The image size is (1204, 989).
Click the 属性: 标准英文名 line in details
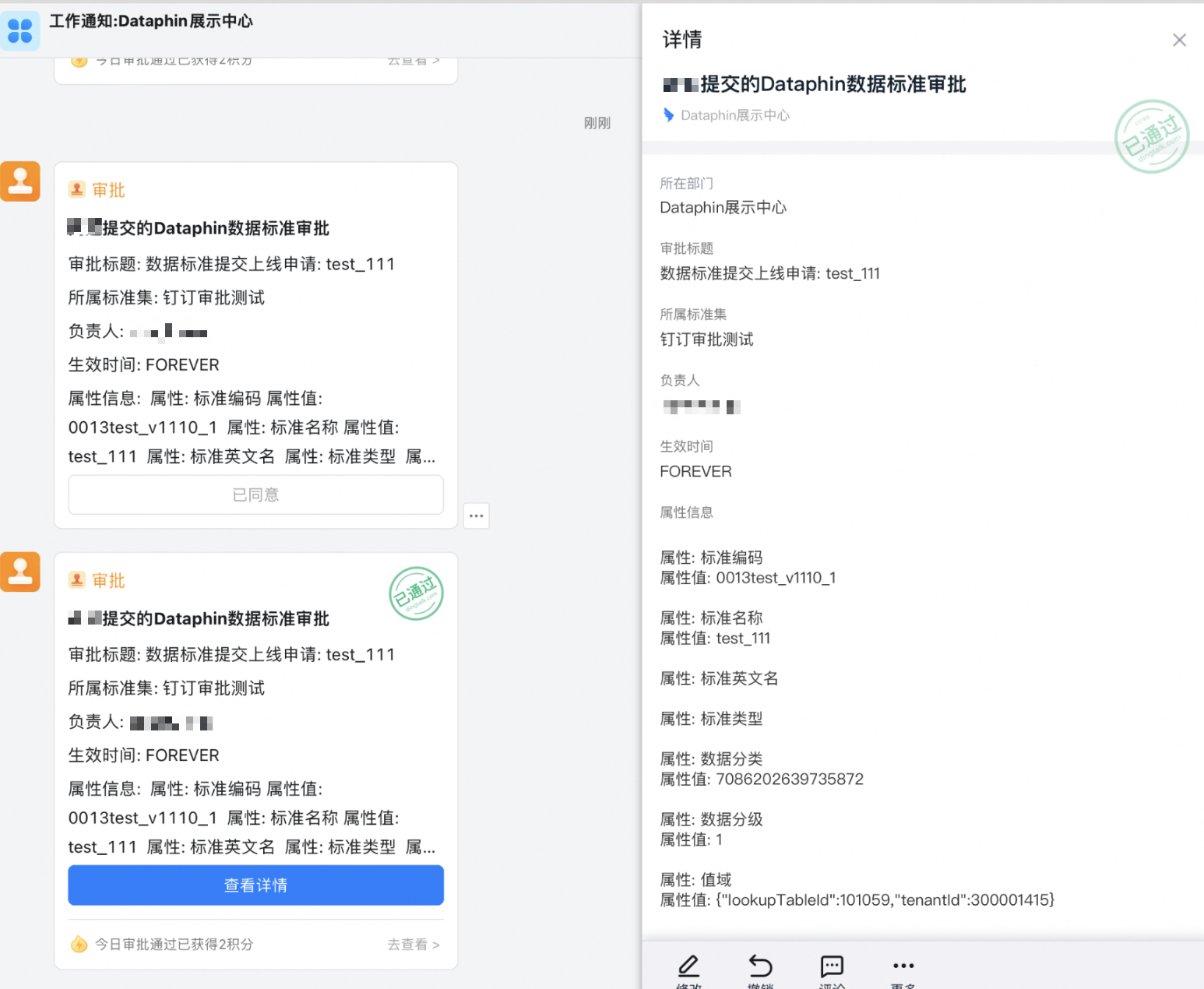(x=719, y=678)
